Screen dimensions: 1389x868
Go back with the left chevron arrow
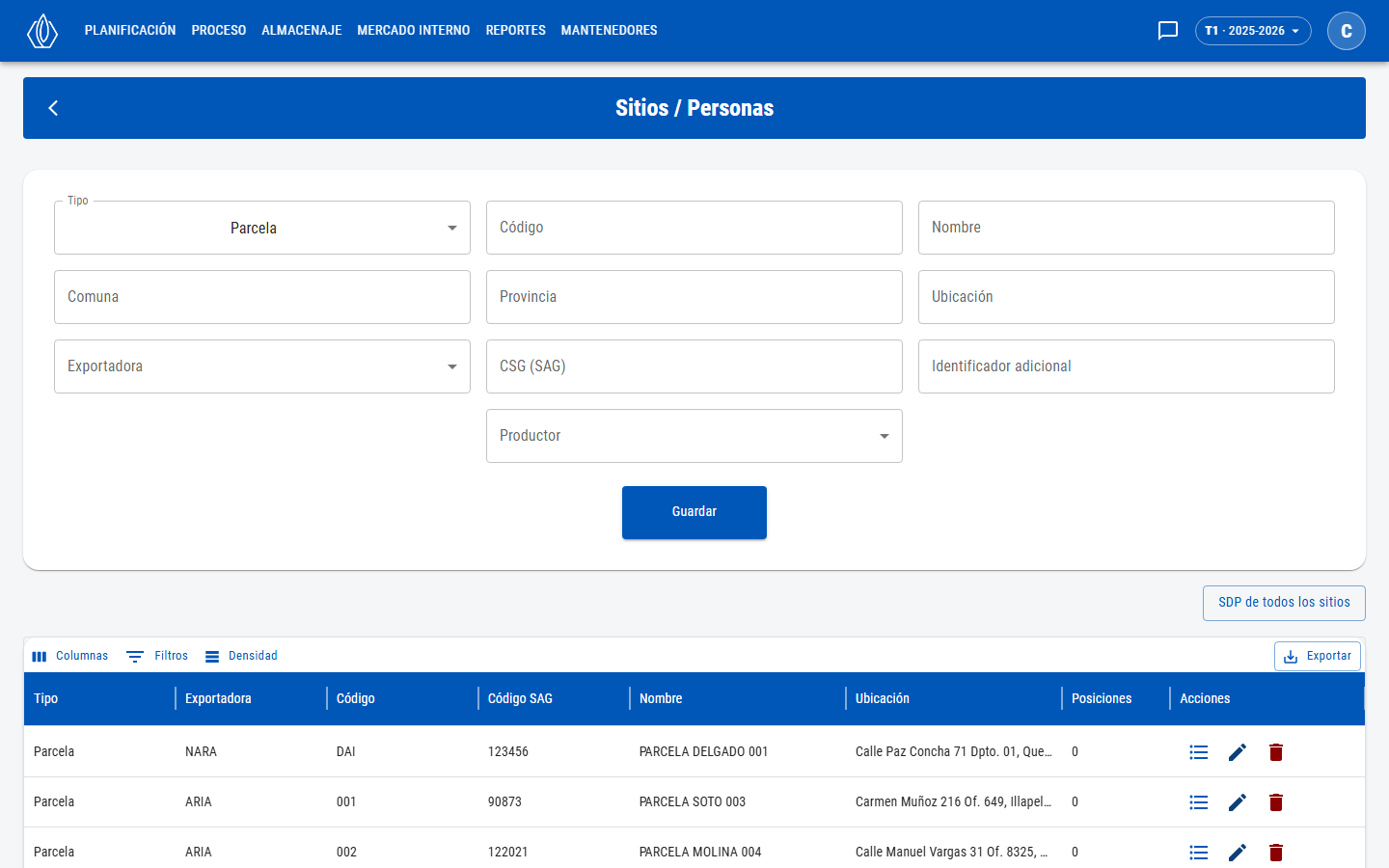(x=54, y=108)
